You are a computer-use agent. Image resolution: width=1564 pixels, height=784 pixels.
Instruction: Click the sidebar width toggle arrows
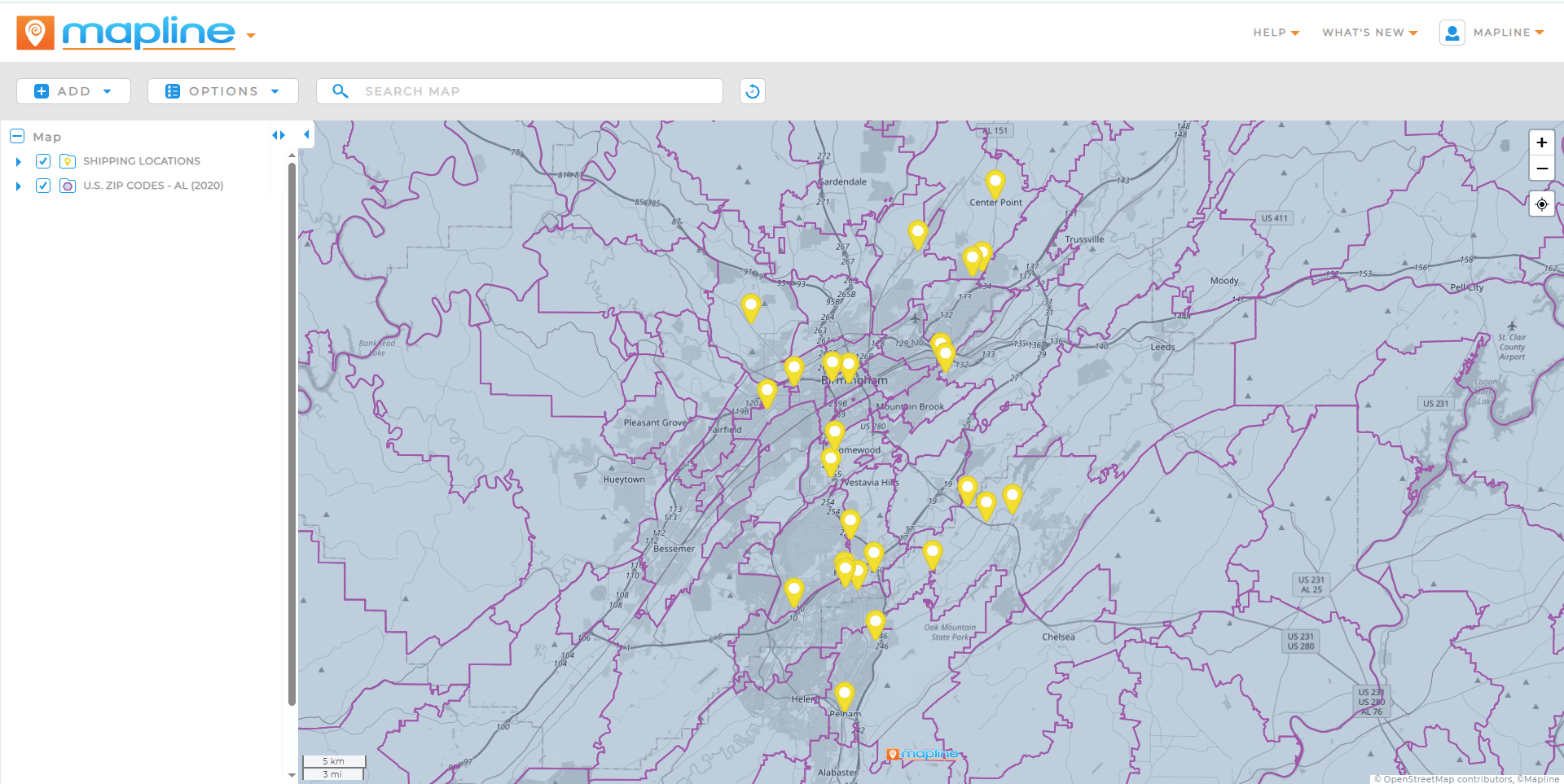279,135
